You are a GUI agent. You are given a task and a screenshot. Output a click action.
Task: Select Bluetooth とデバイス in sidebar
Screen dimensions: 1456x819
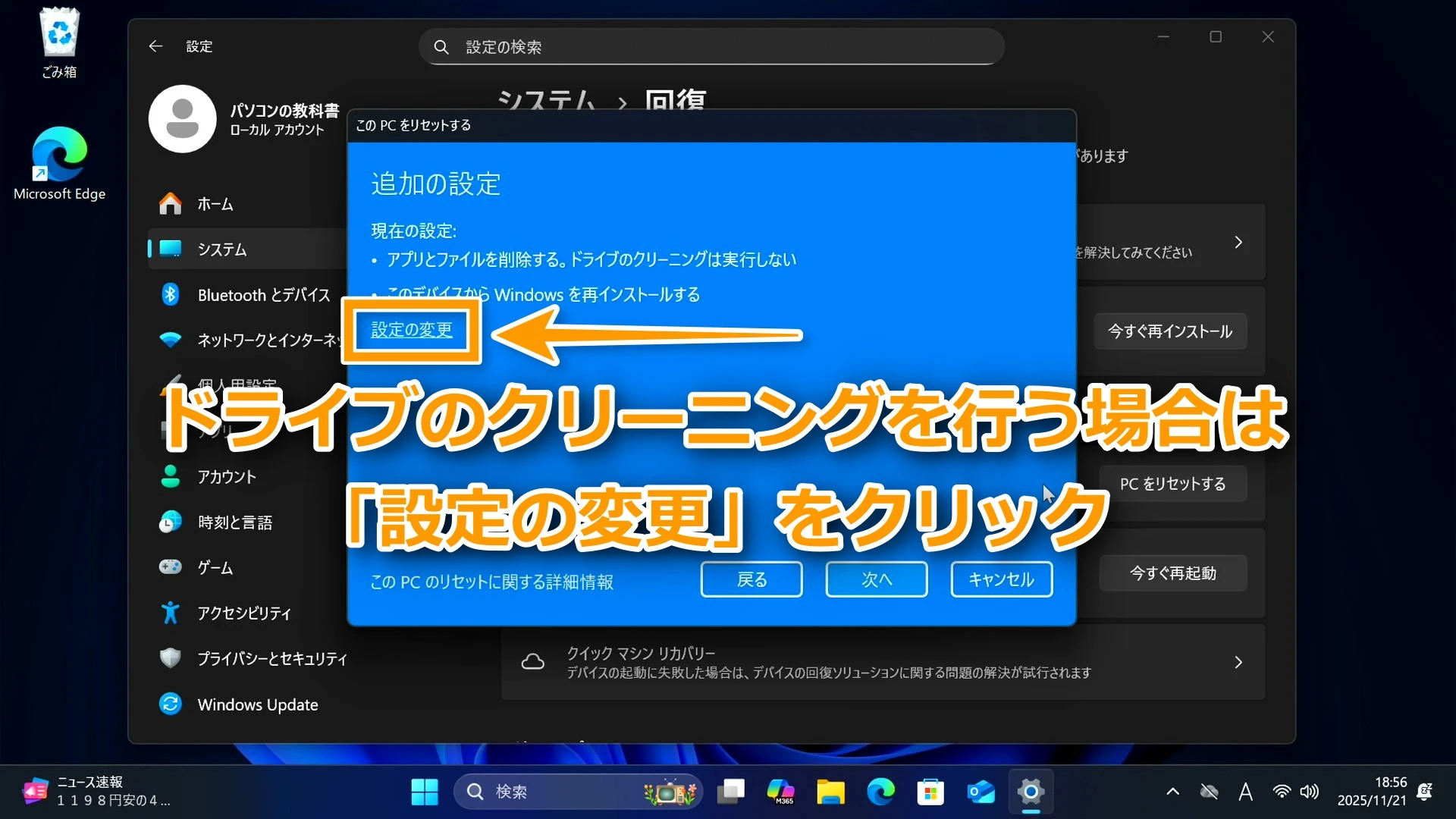(263, 295)
